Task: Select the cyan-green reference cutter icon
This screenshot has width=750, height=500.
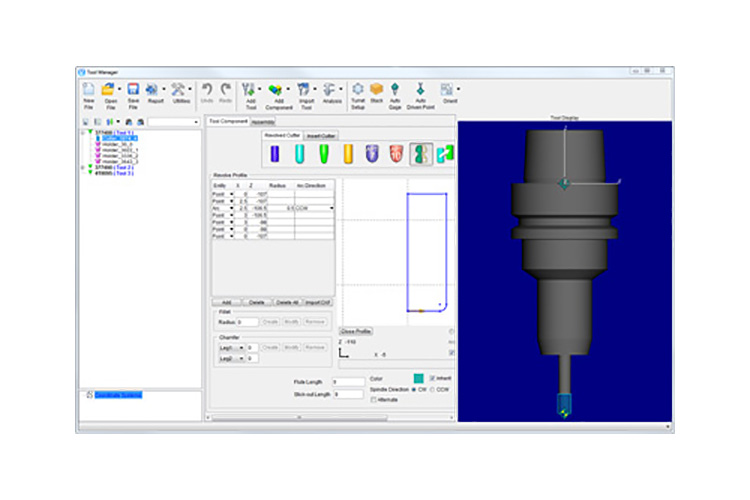Action: coord(445,154)
